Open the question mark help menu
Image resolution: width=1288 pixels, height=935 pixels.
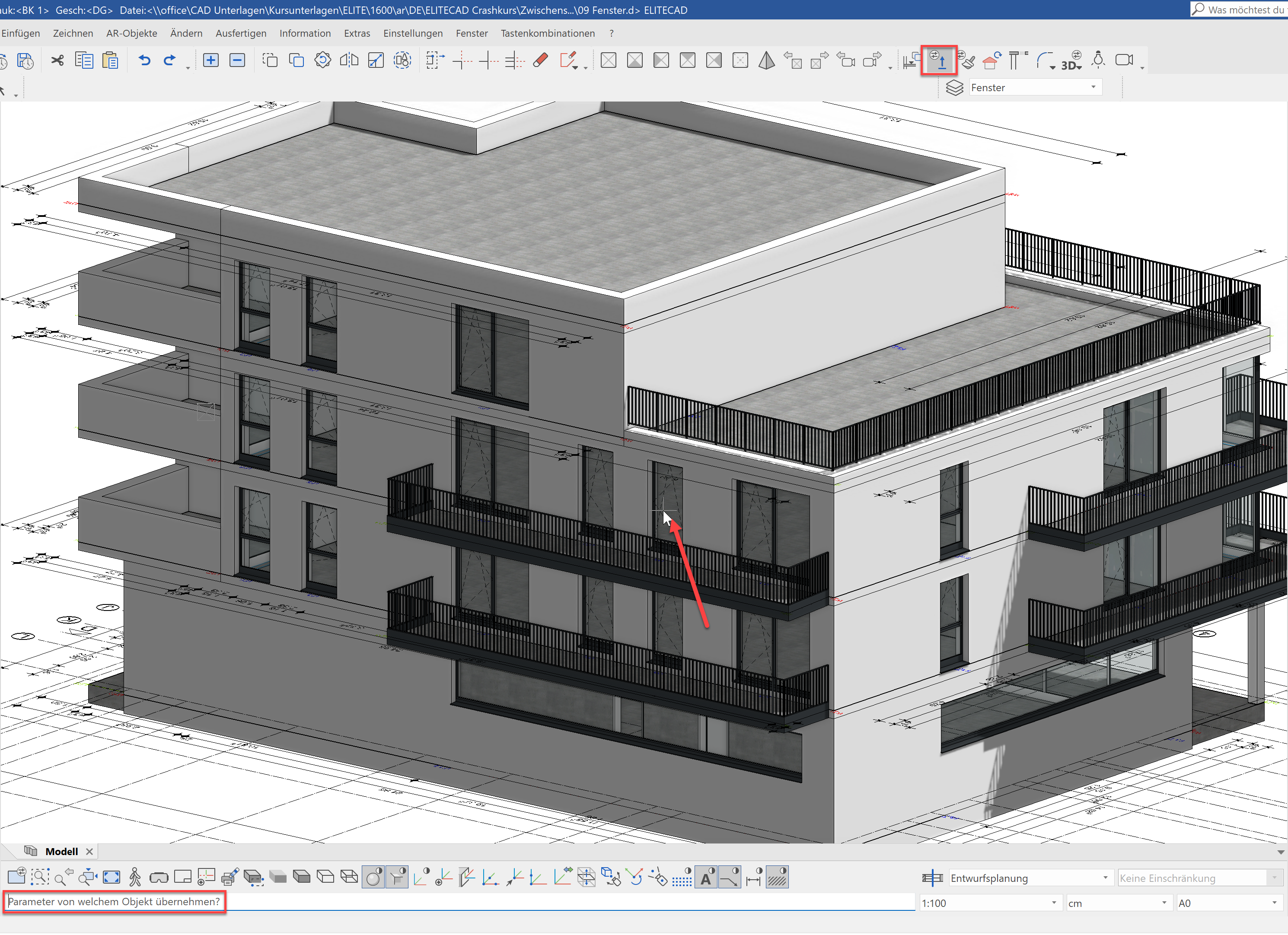[611, 34]
